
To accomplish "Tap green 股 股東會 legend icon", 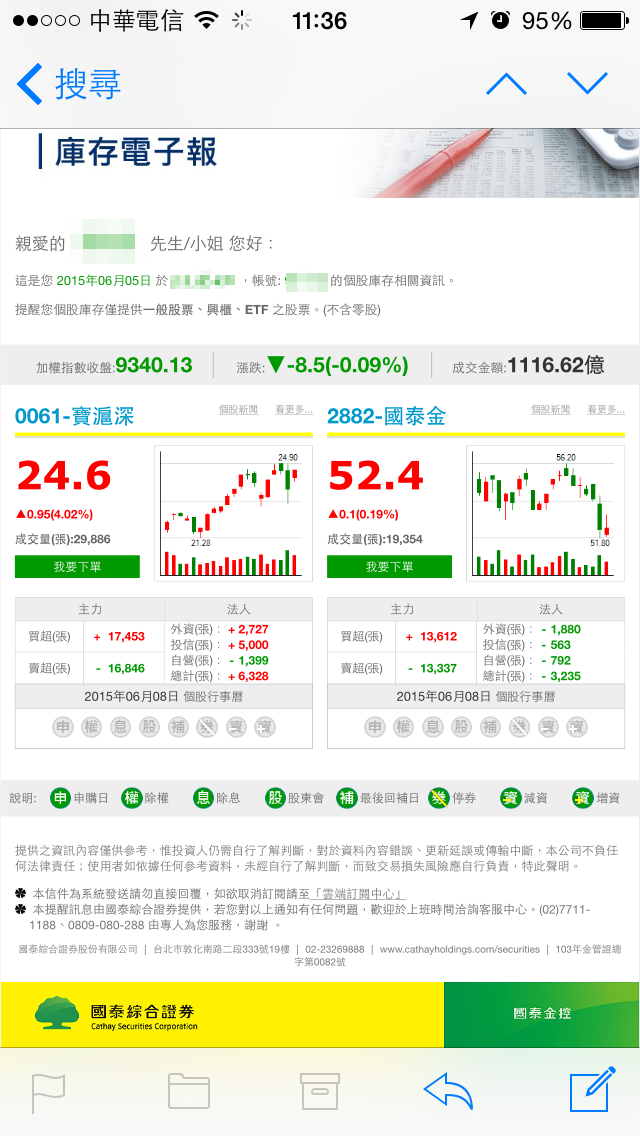I will click(x=275, y=798).
